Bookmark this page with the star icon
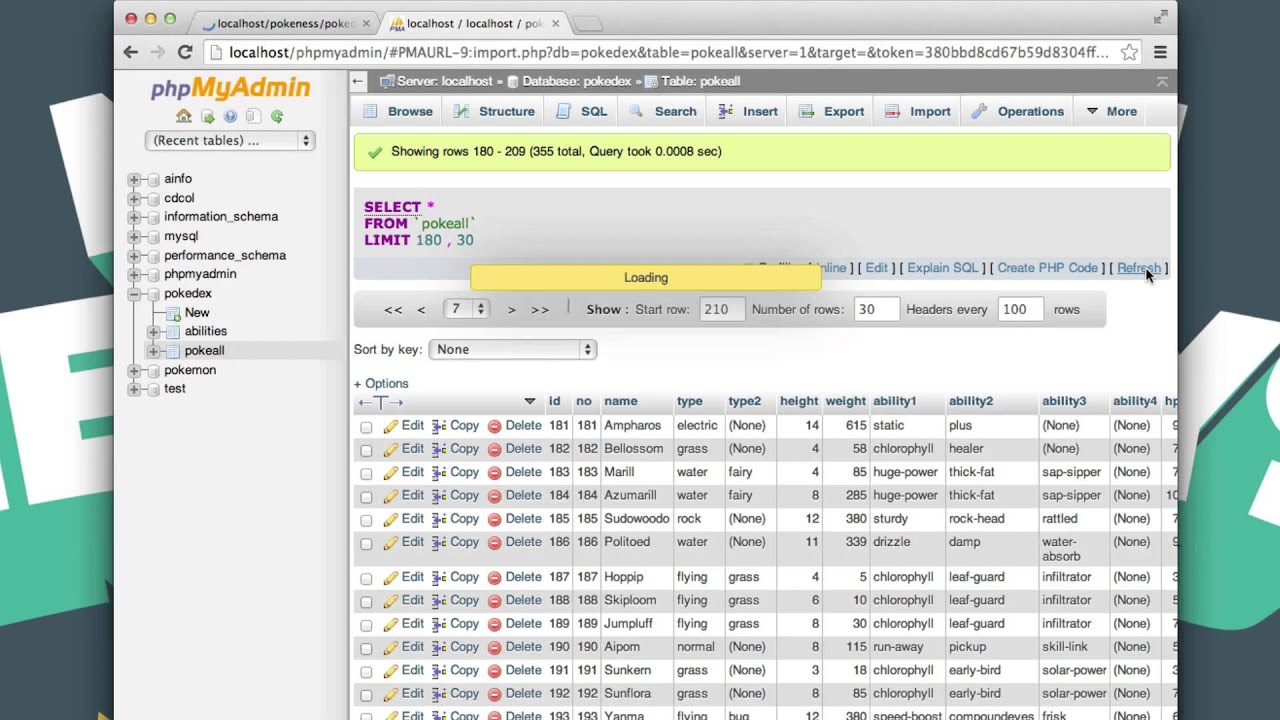1280x720 pixels. (x=1129, y=52)
